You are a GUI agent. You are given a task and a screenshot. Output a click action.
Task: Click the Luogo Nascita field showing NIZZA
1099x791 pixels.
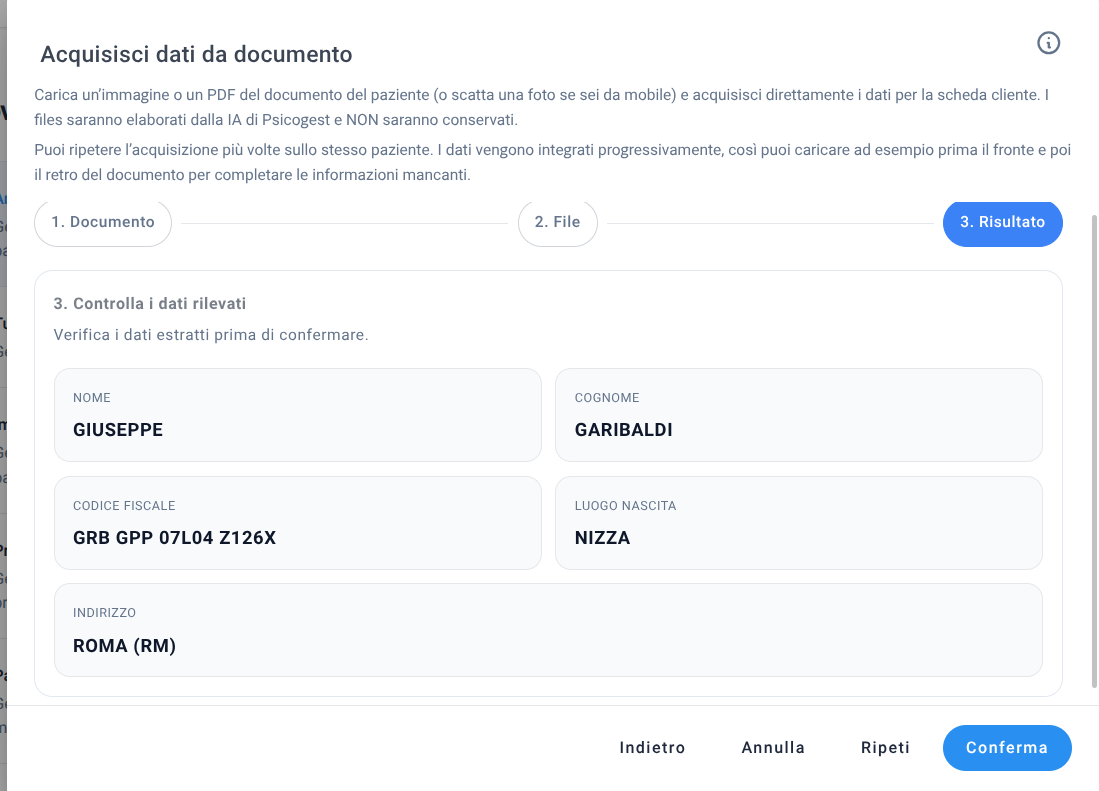coord(798,523)
